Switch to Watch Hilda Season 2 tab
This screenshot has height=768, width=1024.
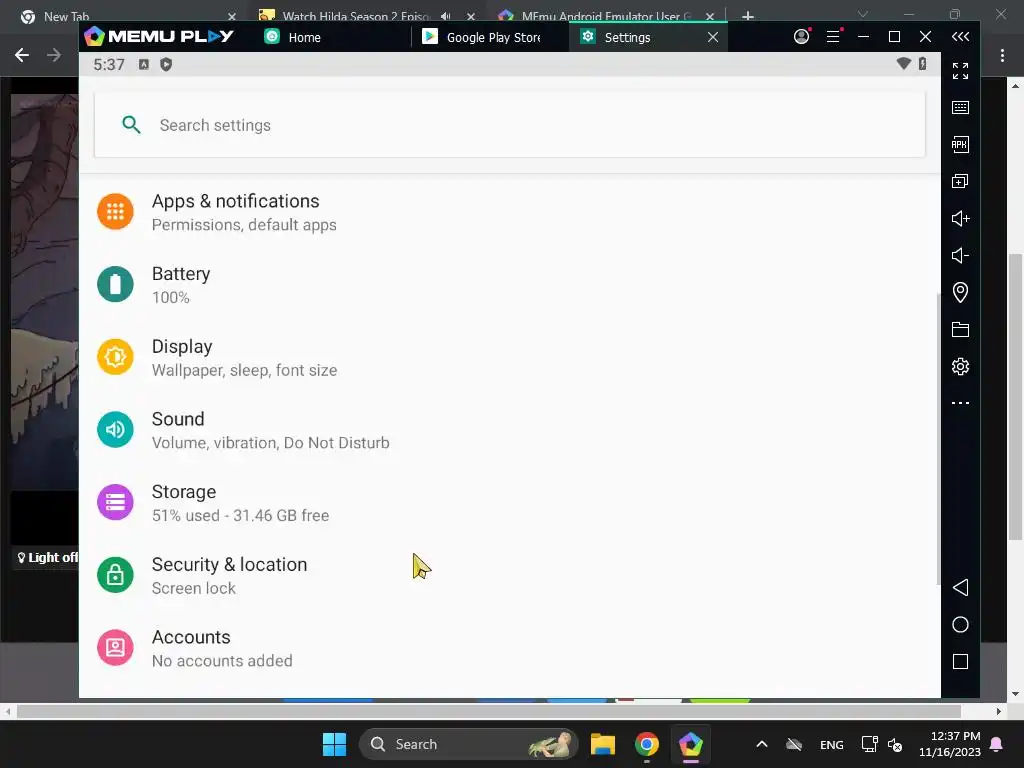[356, 16]
